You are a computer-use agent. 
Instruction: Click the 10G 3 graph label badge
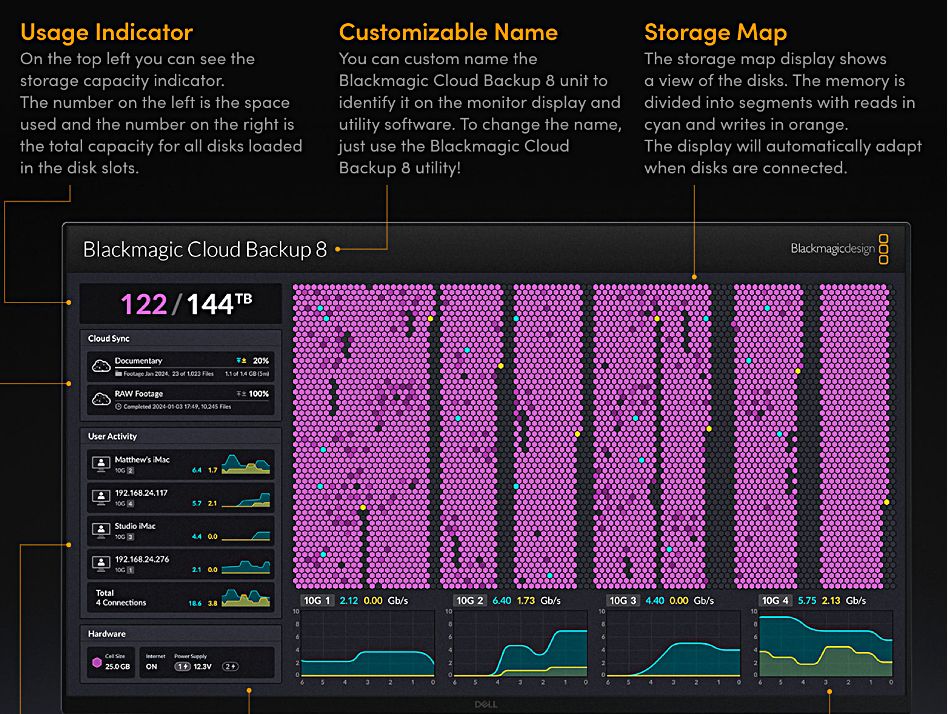click(623, 601)
